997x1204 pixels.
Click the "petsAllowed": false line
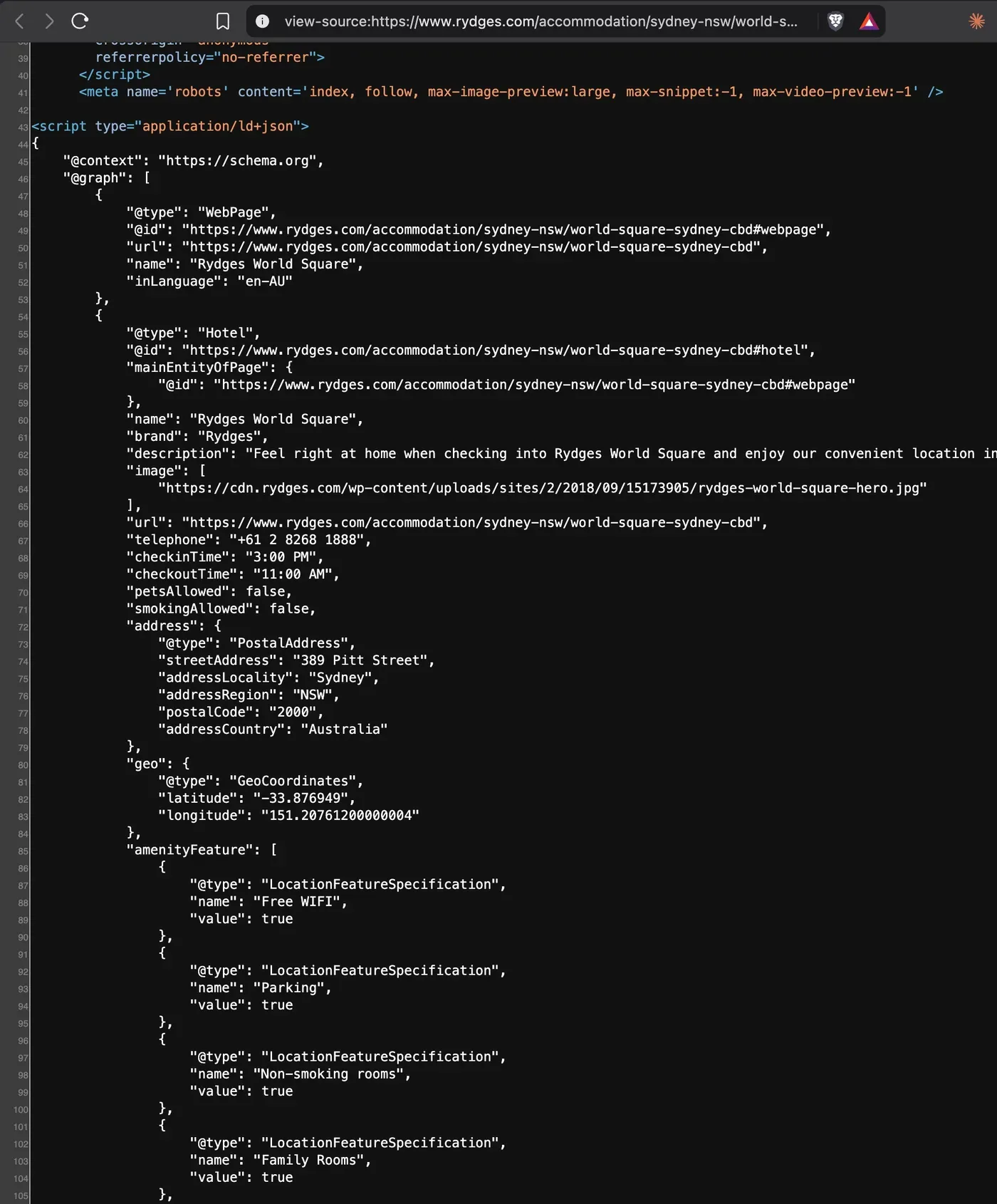tap(209, 592)
